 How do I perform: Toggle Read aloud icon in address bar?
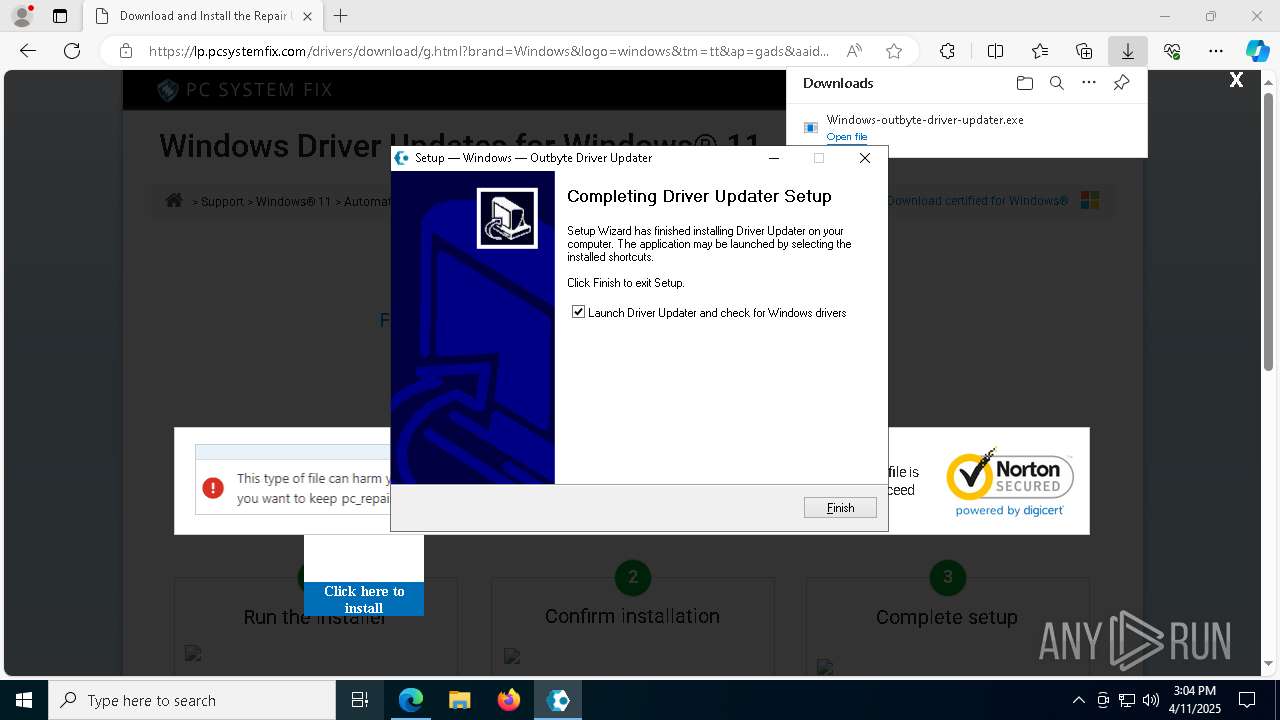coord(854,51)
